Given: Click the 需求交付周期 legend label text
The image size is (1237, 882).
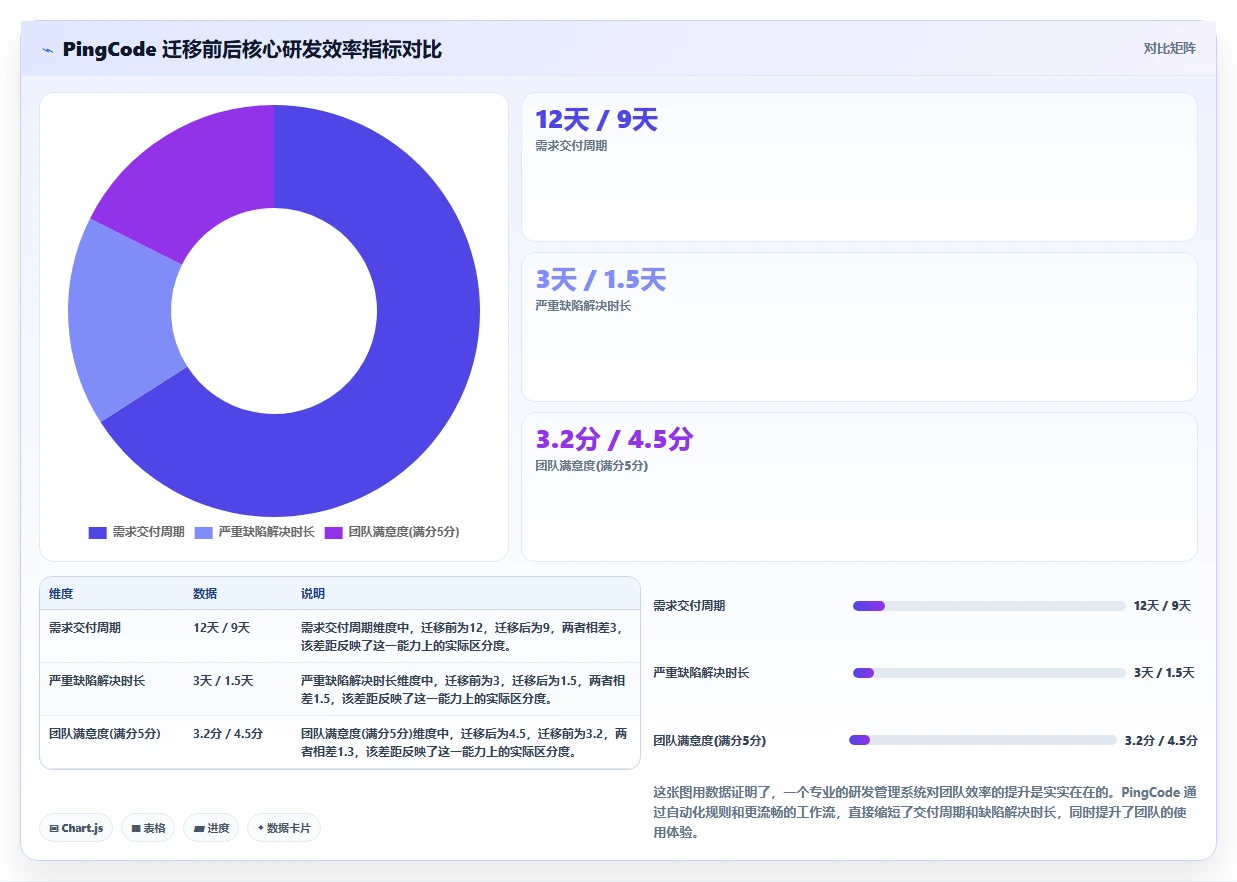Looking at the screenshot, I should tap(148, 533).
